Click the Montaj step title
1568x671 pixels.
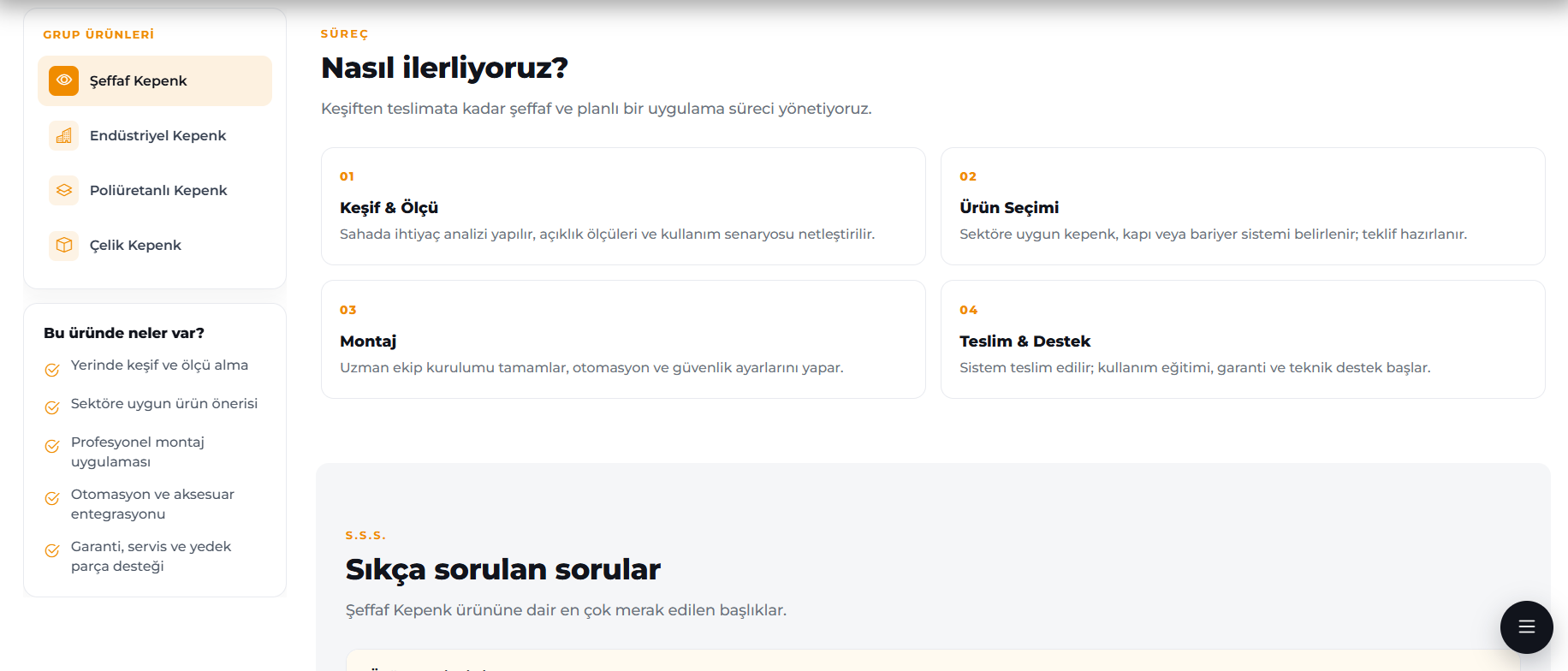coord(368,341)
